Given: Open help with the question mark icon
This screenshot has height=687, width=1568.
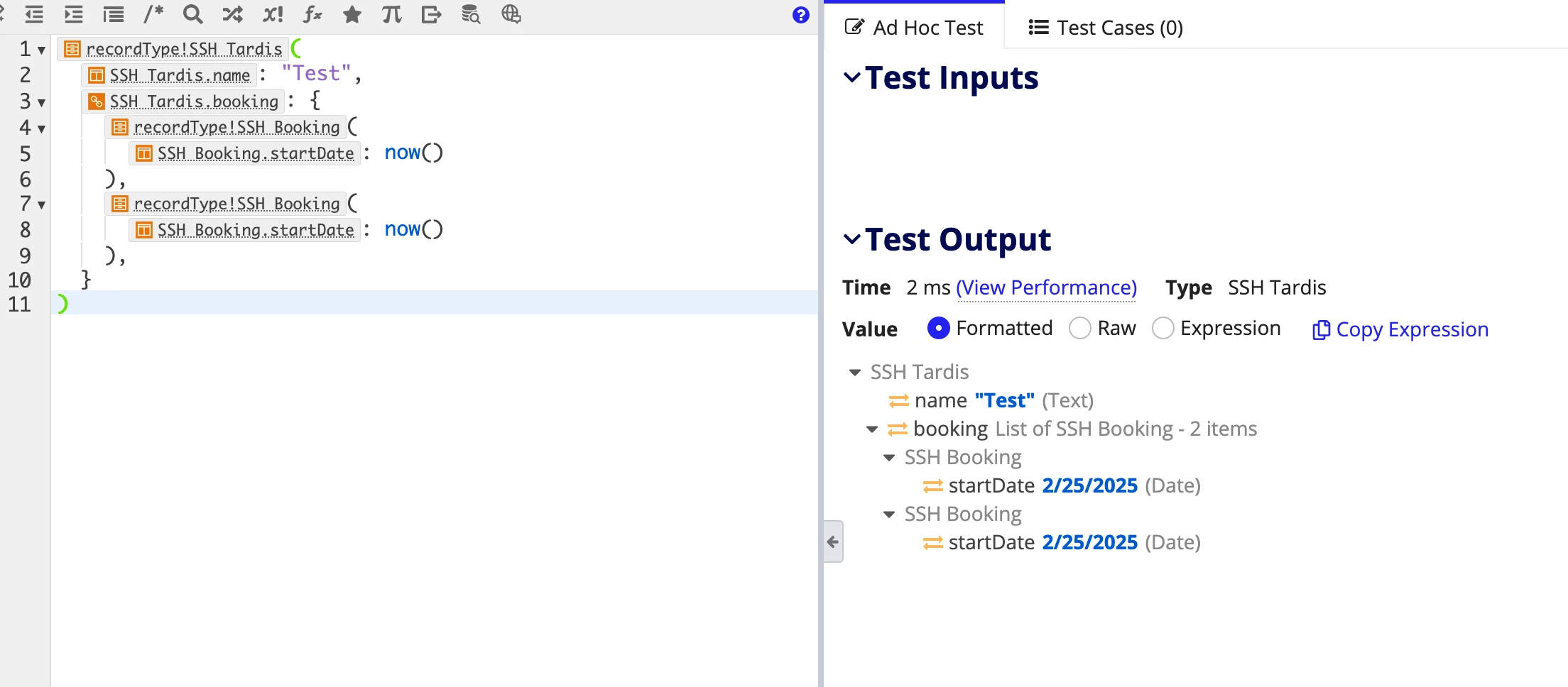Looking at the screenshot, I should (800, 15).
